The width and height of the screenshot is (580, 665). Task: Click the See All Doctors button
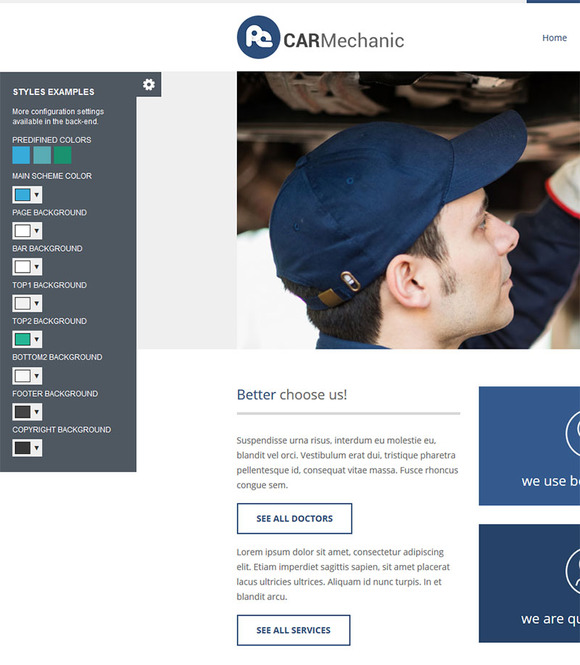point(294,519)
